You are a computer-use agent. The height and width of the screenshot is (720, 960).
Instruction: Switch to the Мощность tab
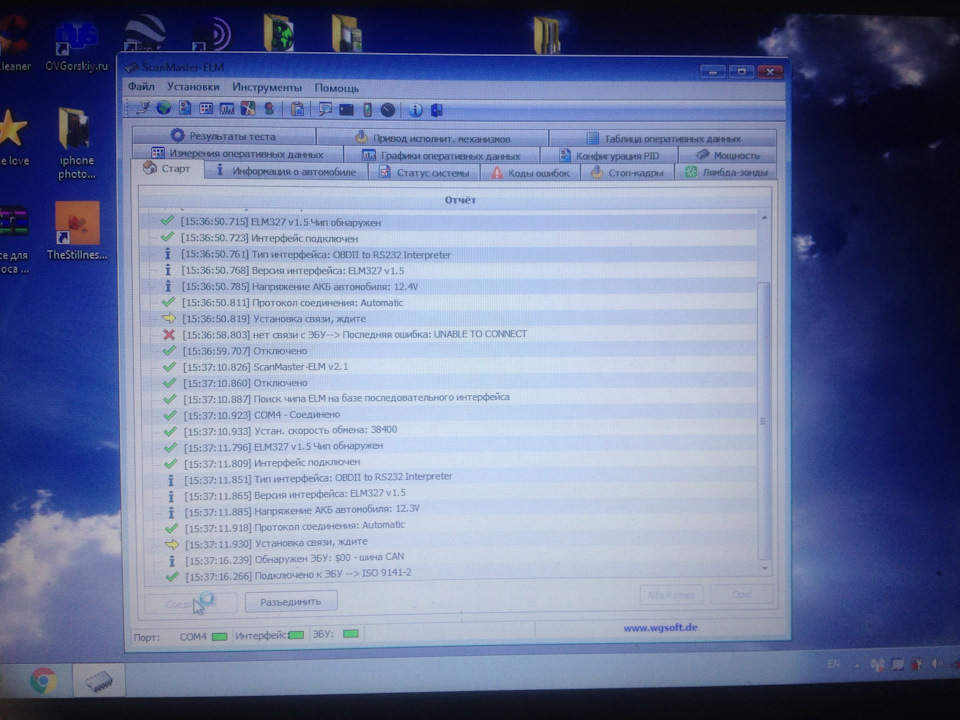[x=728, y=156]
